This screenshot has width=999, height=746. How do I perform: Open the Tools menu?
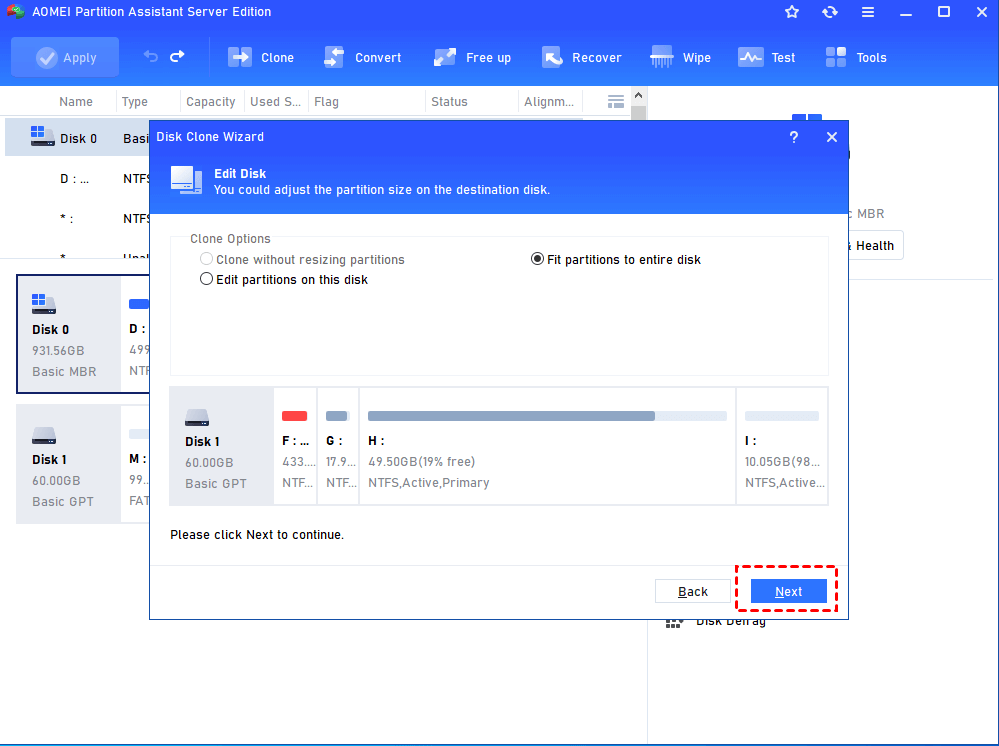coord(856,57)
